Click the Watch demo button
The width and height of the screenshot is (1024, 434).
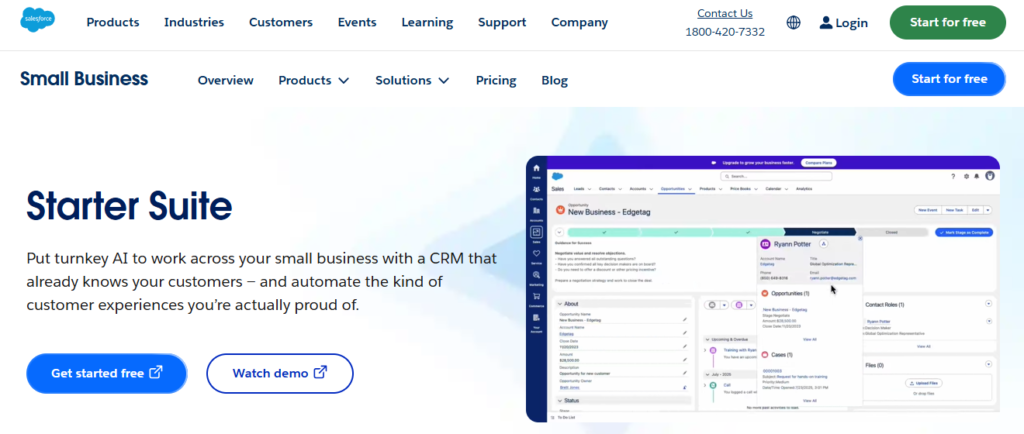[x=280, y=373]
